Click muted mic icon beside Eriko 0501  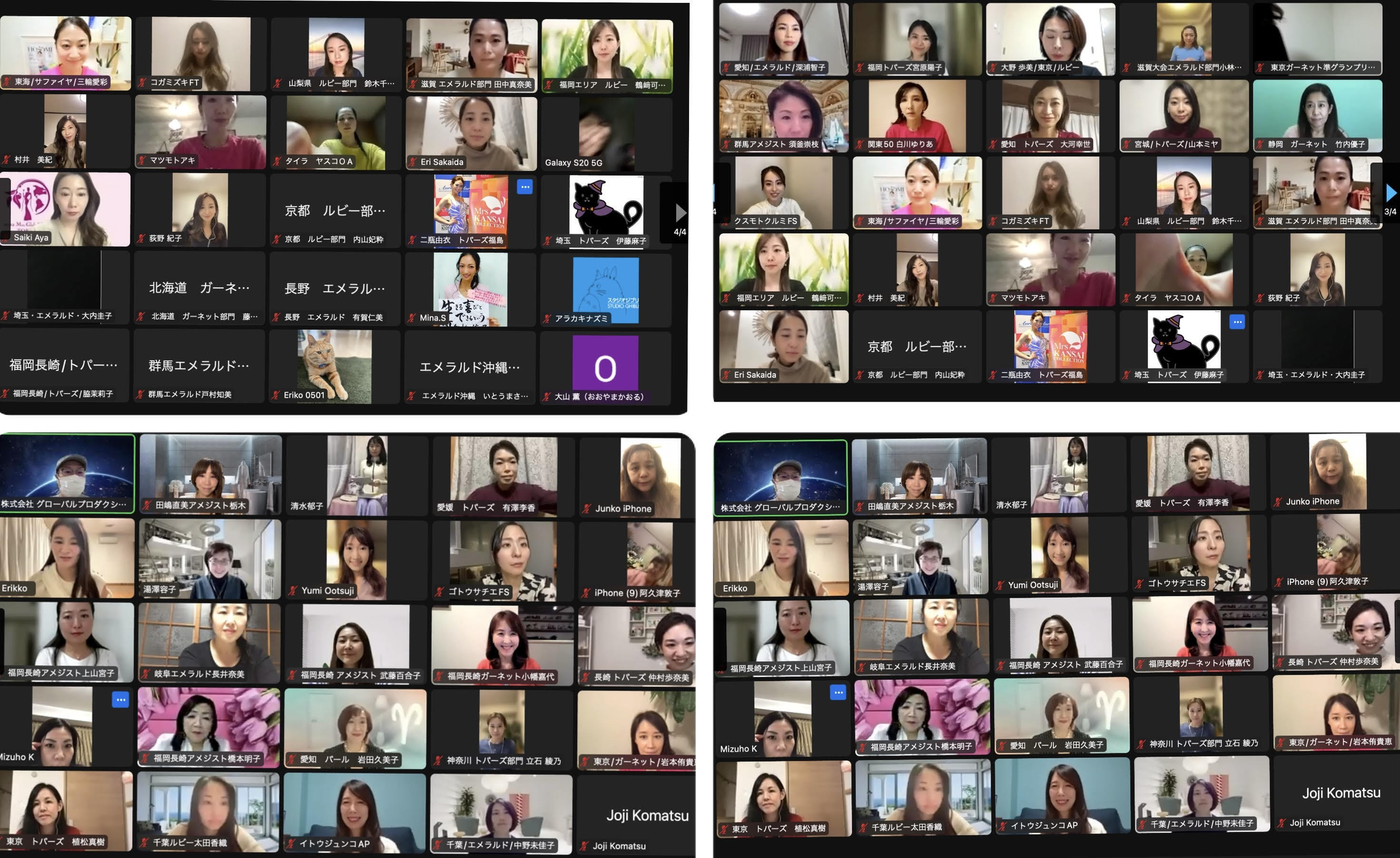(x=276, y=395)
